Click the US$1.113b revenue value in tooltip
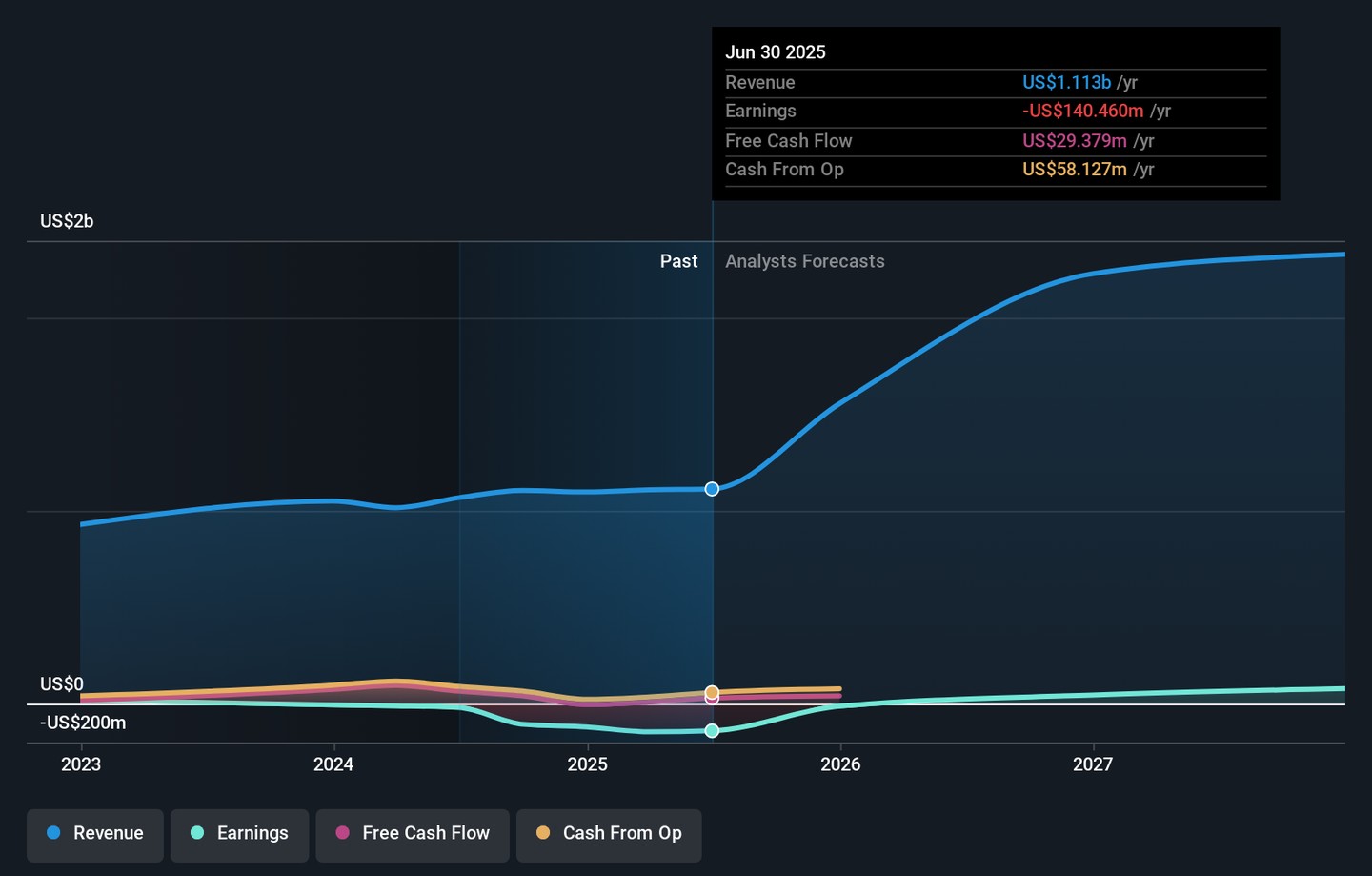This screenshot has width=1372, height=876. [1066, 83]
